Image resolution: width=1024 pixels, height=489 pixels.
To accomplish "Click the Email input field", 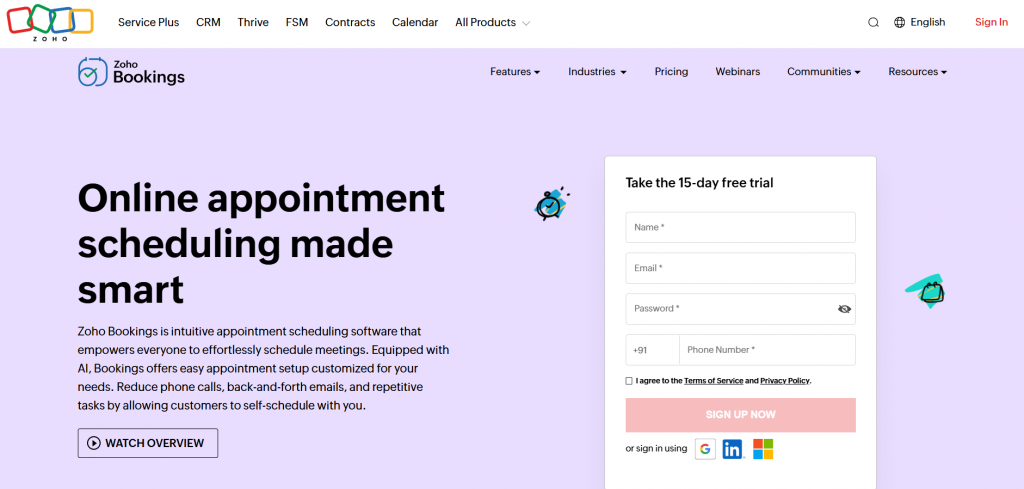I will point(741,268).
